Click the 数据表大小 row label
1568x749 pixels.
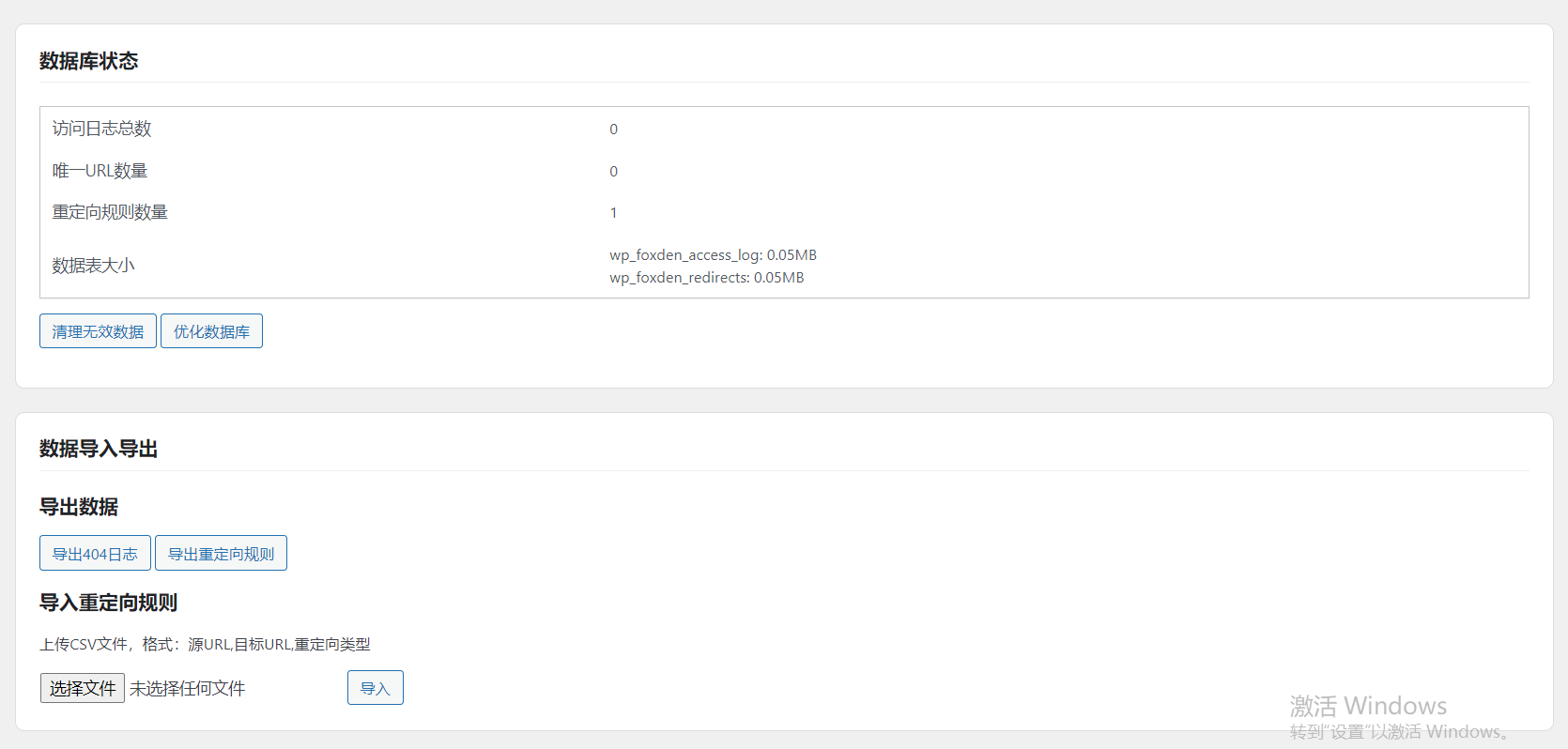click(93, 266)
